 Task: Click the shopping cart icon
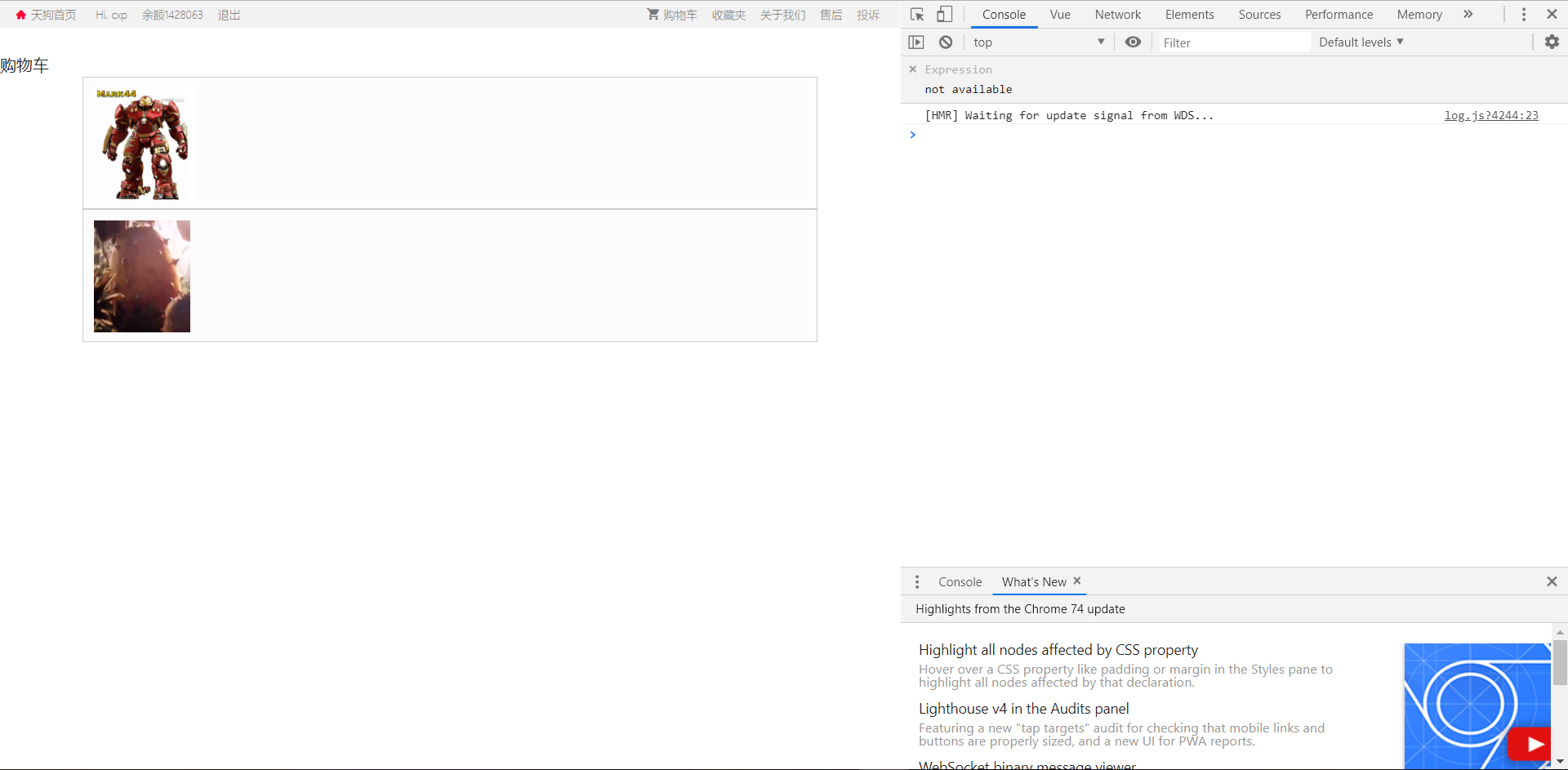[653, 14]
